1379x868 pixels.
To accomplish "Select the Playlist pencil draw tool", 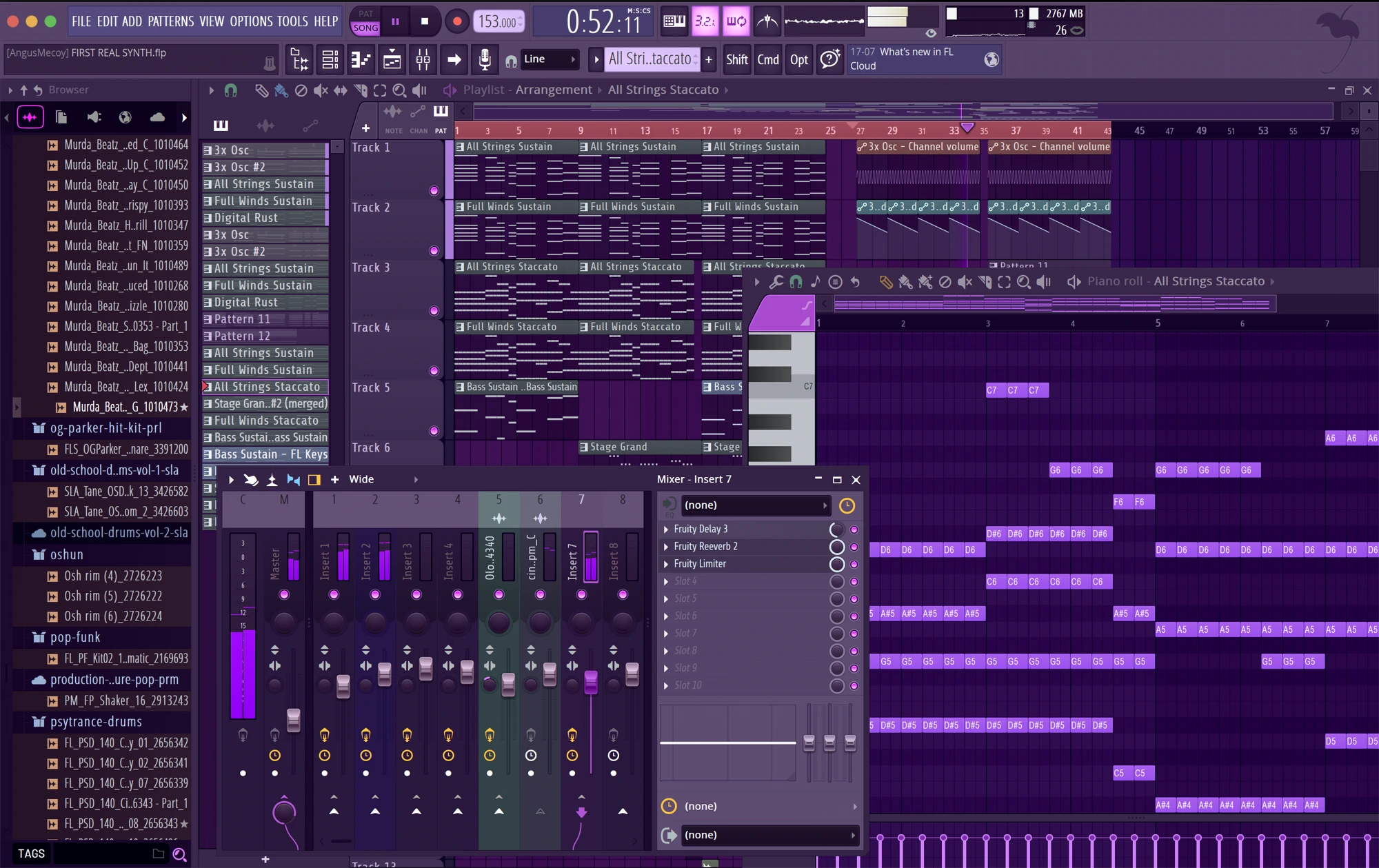I will coord(261,90).
